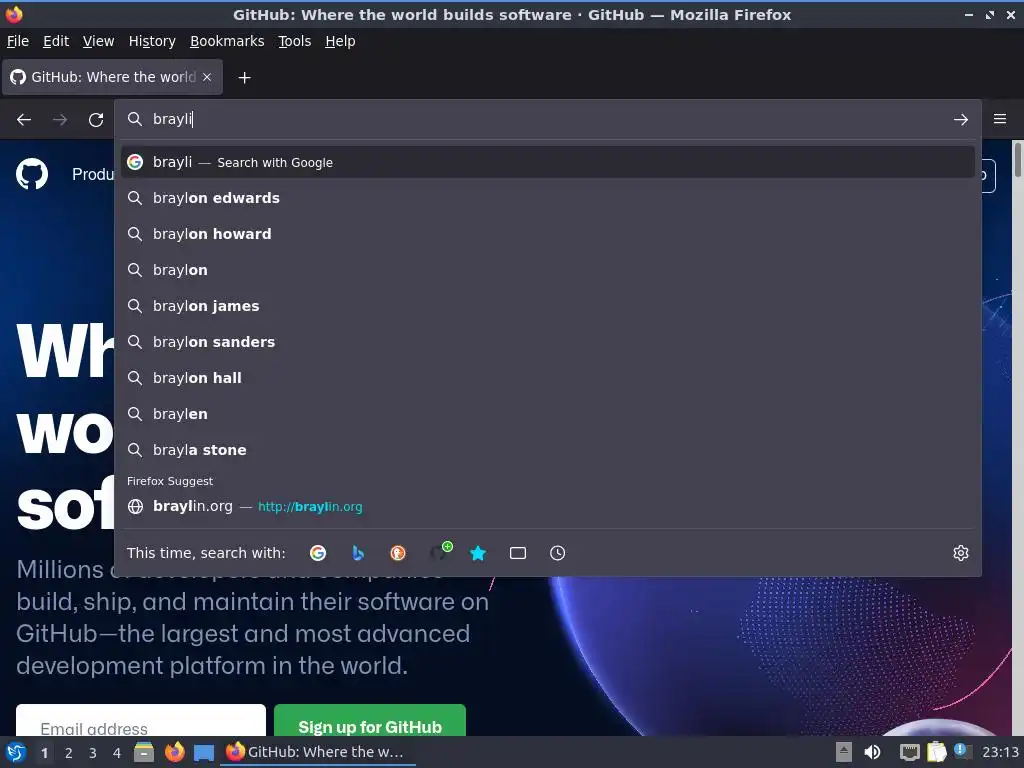The height and width of the screenshot is (768, 1024).
Task: Choose the 'braylon edwards' suggestion
Action: coord(547,198)
